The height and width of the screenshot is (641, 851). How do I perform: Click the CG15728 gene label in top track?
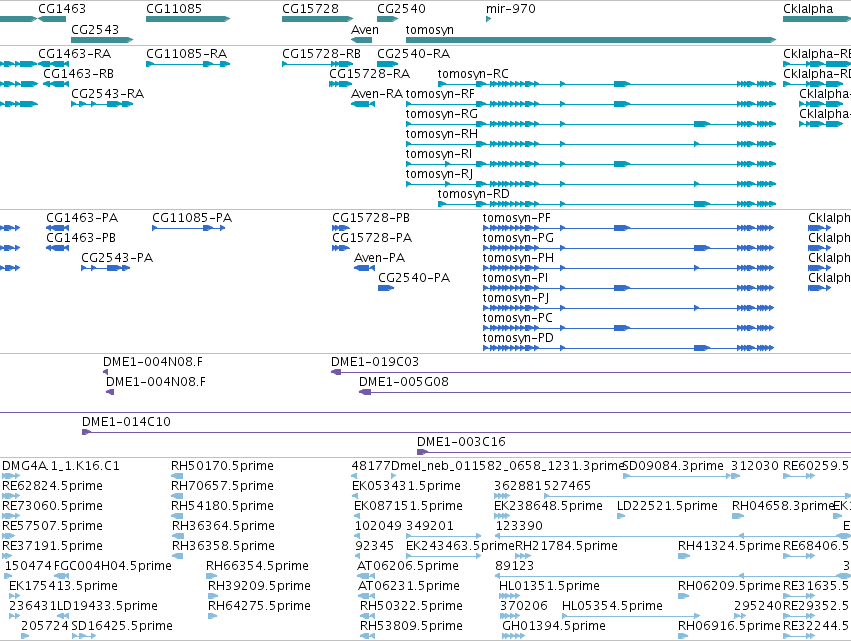(310, 9)
